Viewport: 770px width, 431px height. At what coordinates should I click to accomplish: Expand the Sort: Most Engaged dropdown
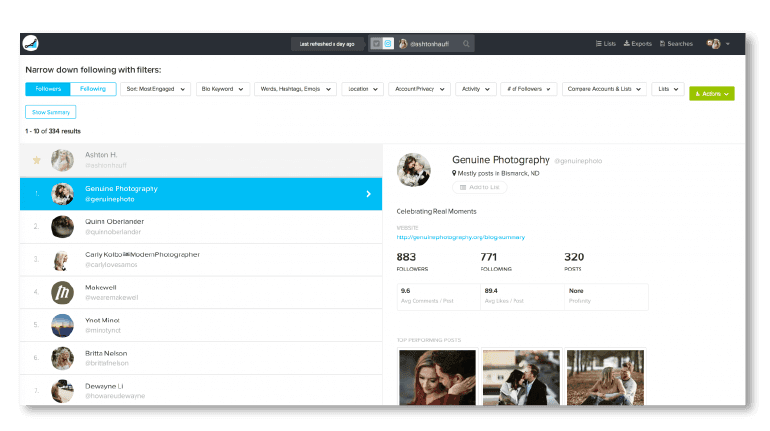pyautogui.click(x=155, y=90)
